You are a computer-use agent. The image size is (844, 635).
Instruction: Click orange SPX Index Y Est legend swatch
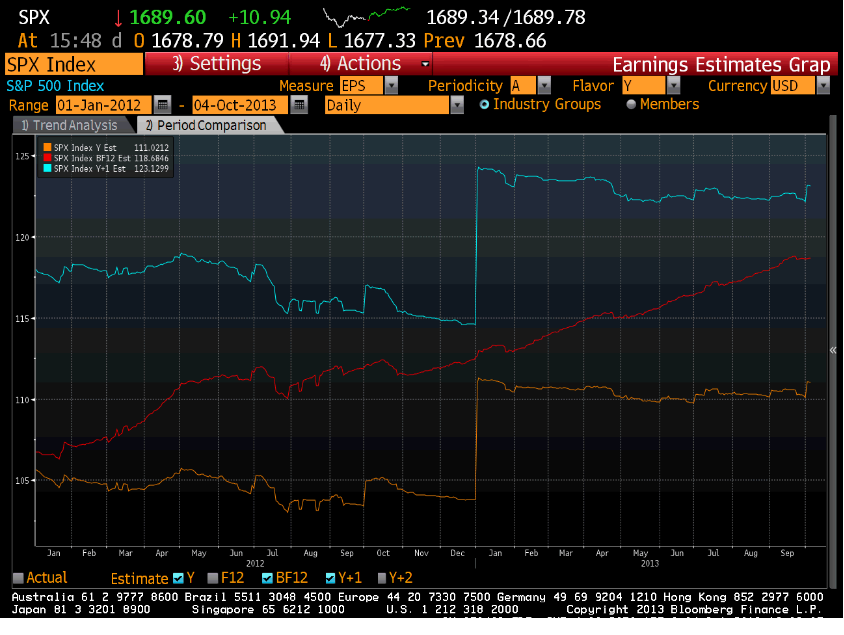47,147
